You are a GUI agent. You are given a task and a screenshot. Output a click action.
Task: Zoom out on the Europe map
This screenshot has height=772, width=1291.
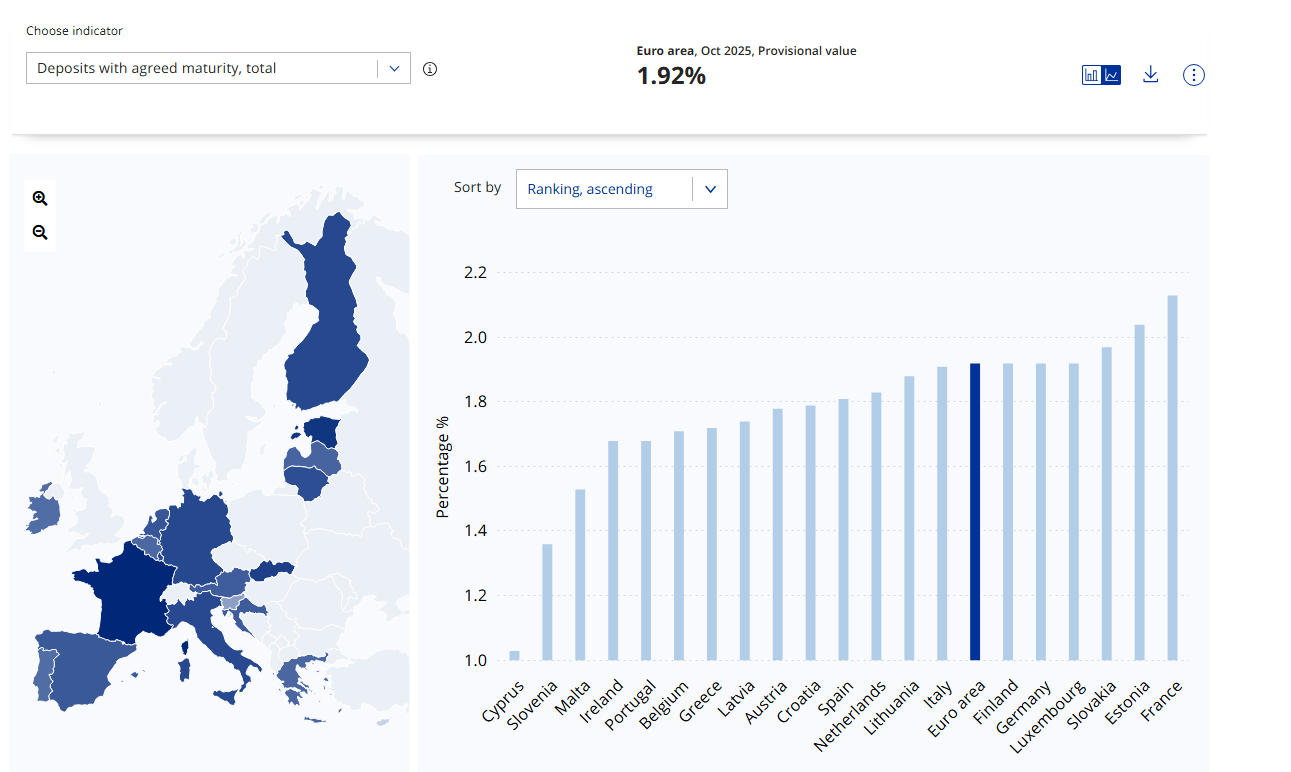(x=40, y=232)
